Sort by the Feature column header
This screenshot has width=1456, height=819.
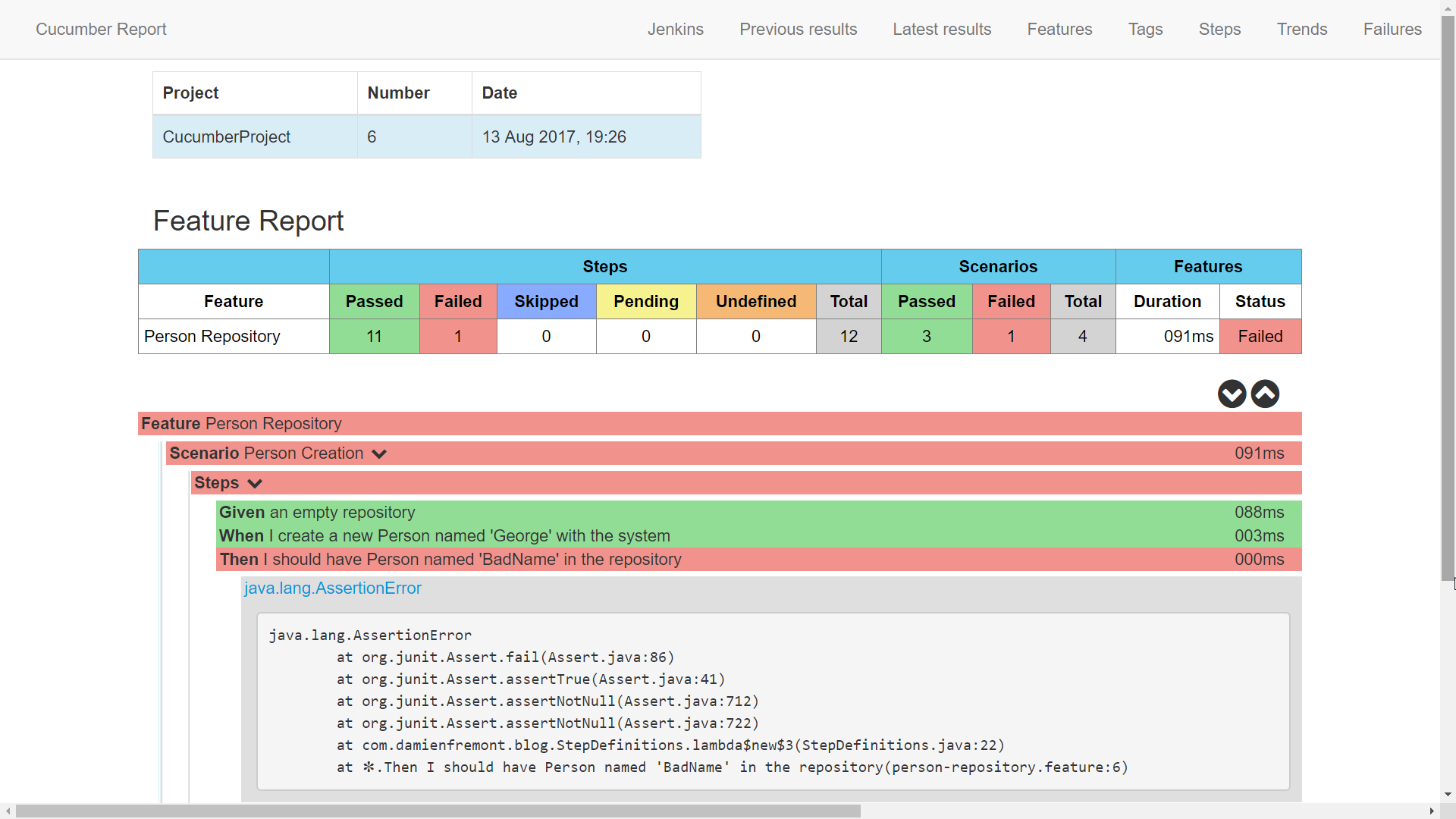234,302
